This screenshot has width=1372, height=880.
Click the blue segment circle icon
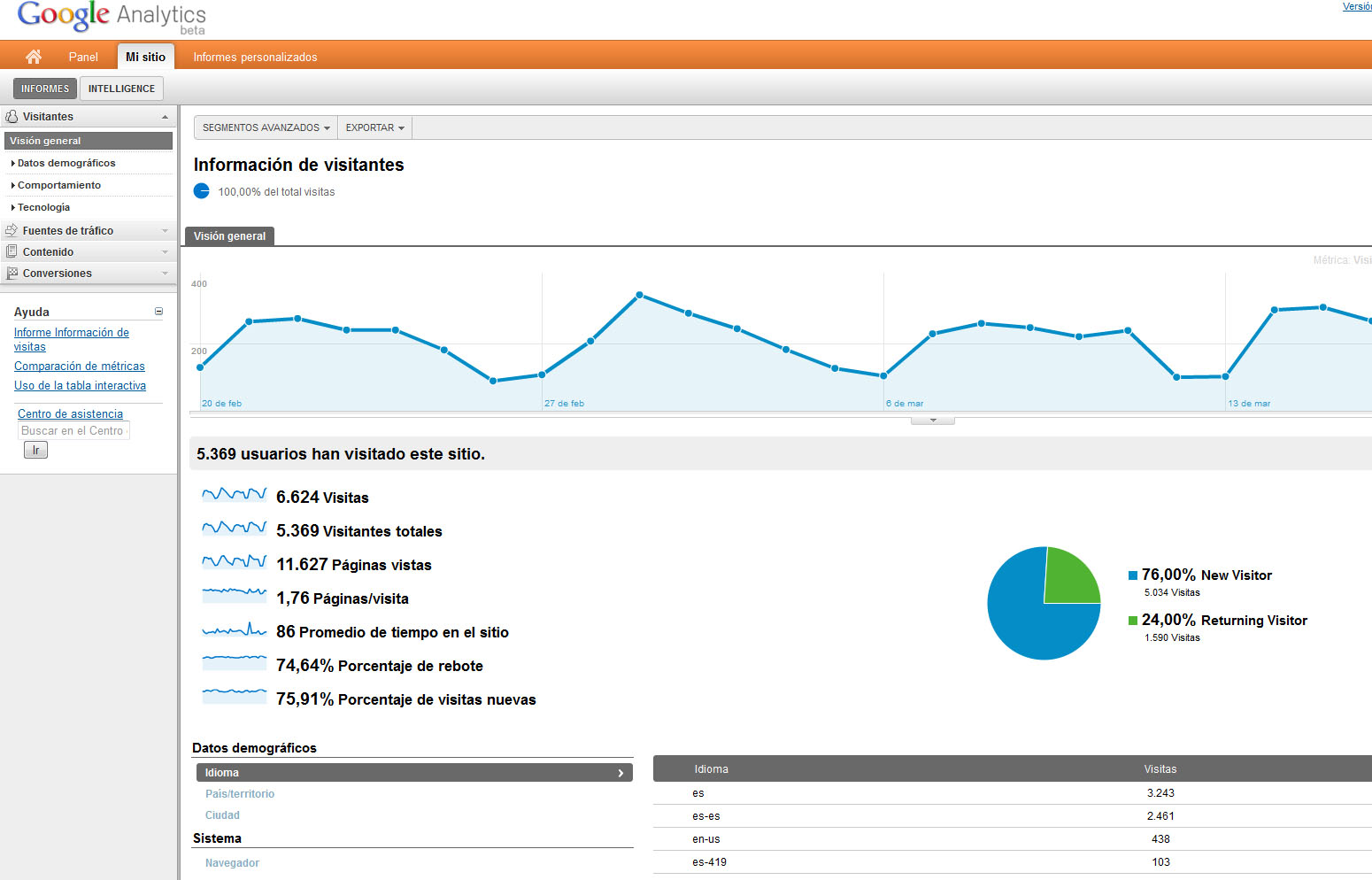(x=202, y=191)
